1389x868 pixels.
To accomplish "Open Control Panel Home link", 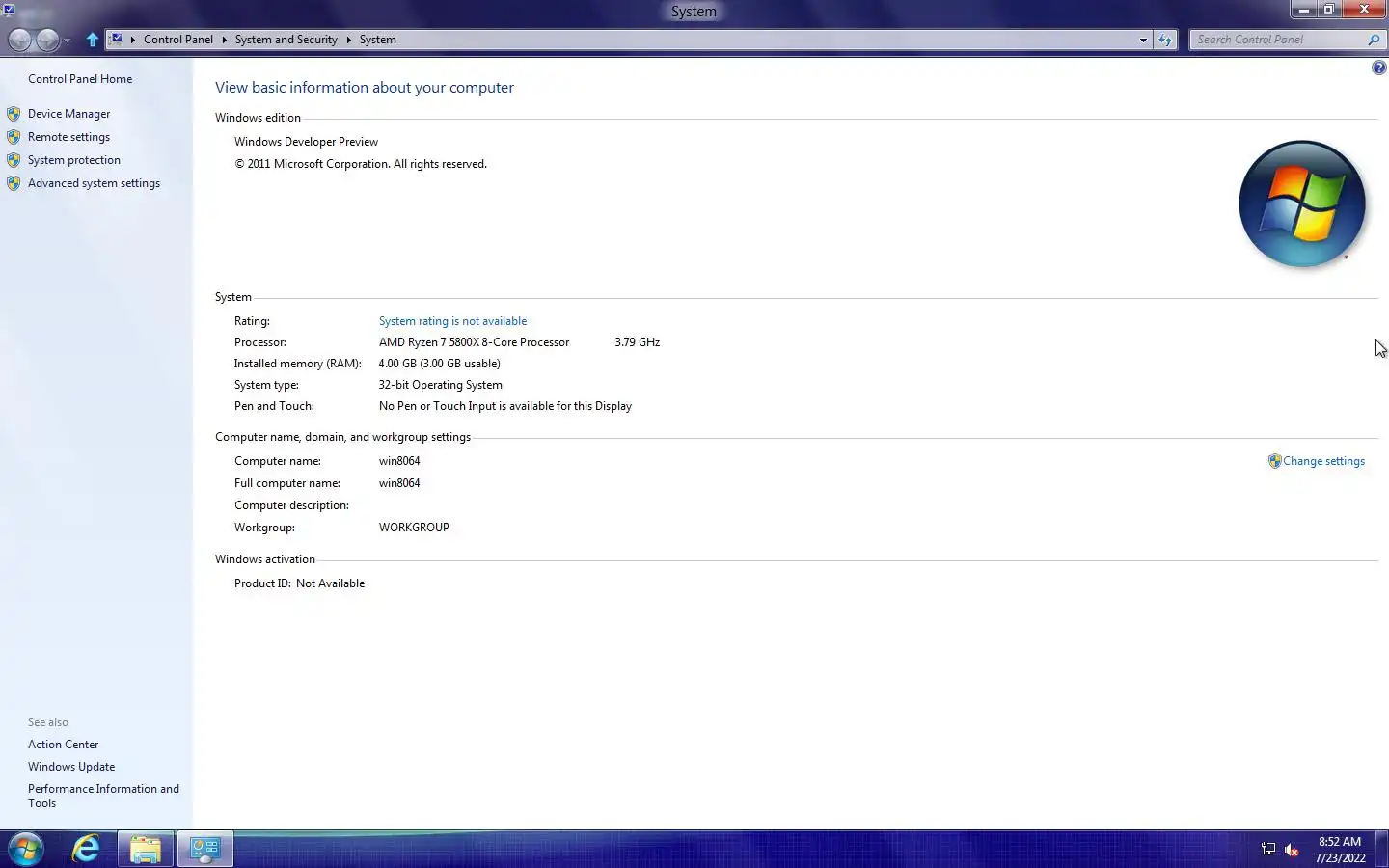I will 80,79.
